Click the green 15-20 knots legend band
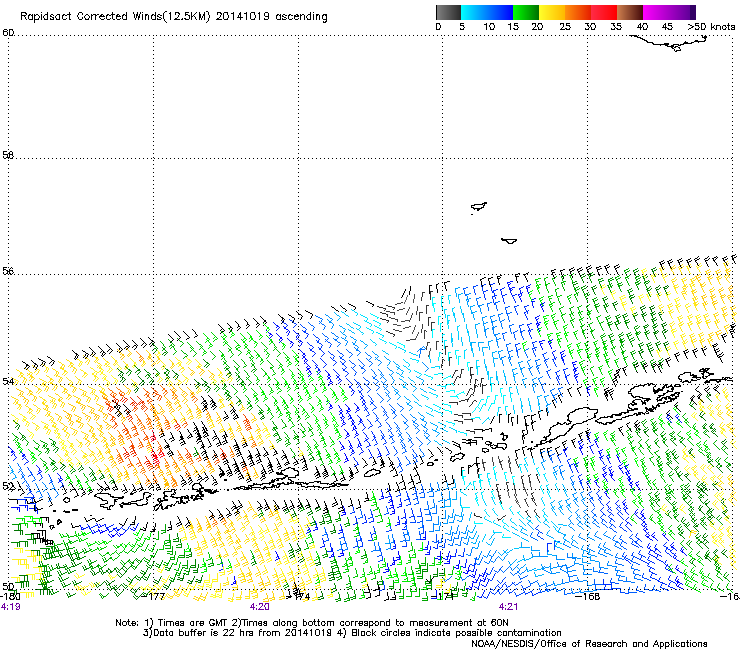 click(x=526, y=12)
